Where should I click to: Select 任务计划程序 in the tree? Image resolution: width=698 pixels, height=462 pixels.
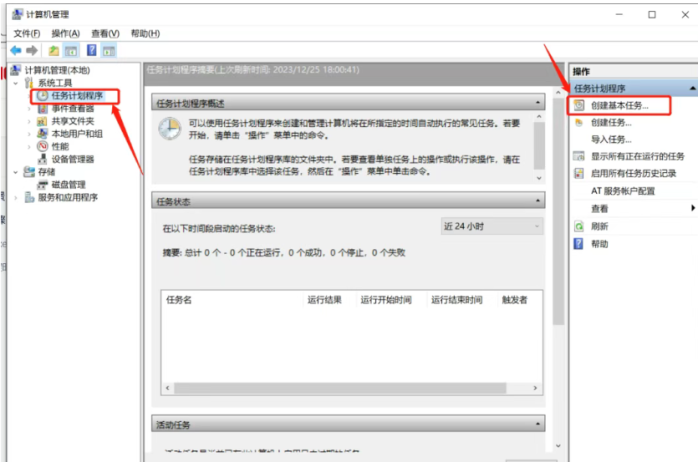[x=77, y=96]
